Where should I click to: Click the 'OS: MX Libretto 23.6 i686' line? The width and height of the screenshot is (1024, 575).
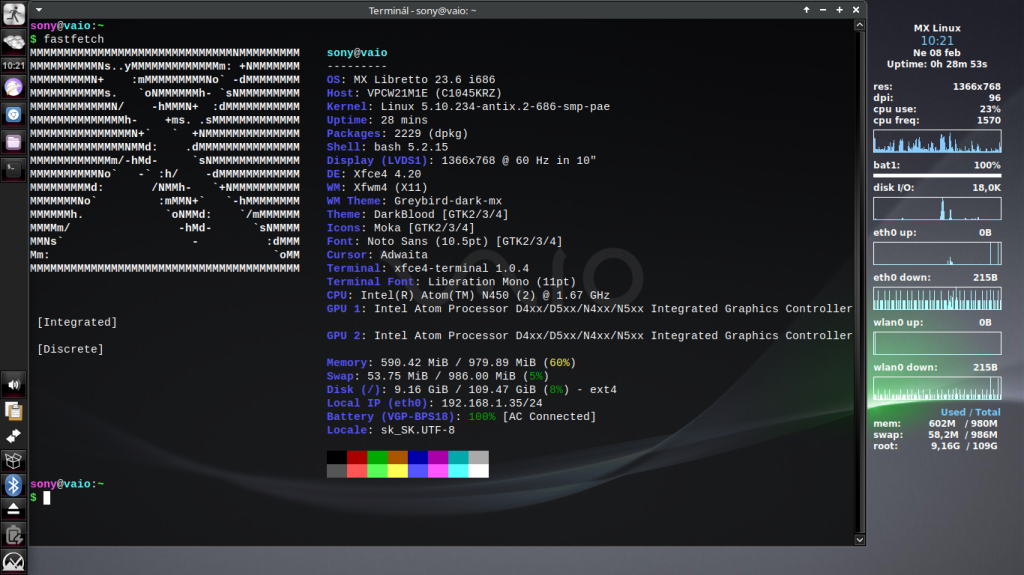click(411, 80)
